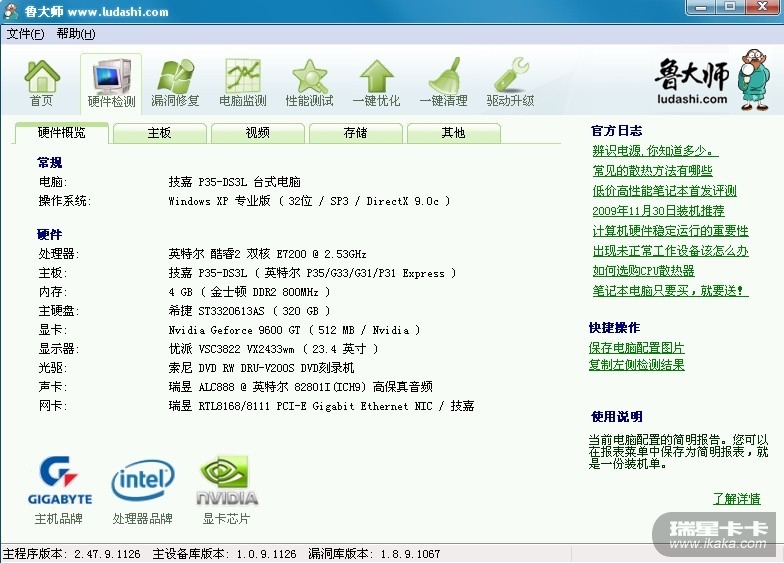Select the 技嘉 P35-DS3L 台式电脑 text
The width and height of the screenshot is (784, 563).
(234, 182)
